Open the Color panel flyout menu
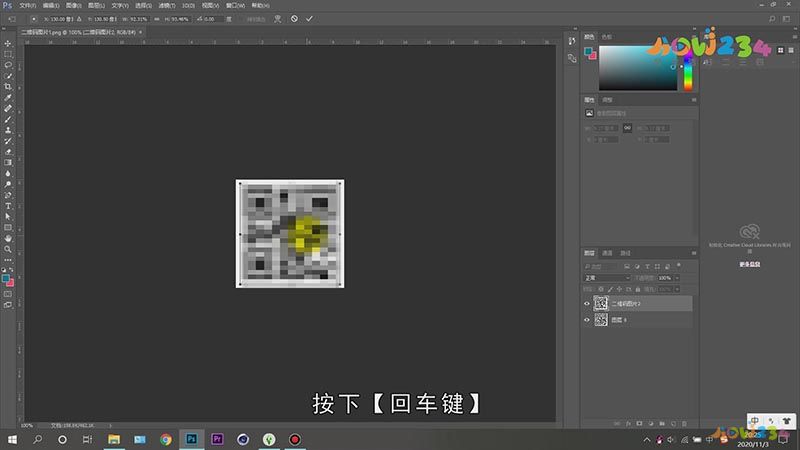The height and width of the screenshot is (450, 800). coord(694,37)
